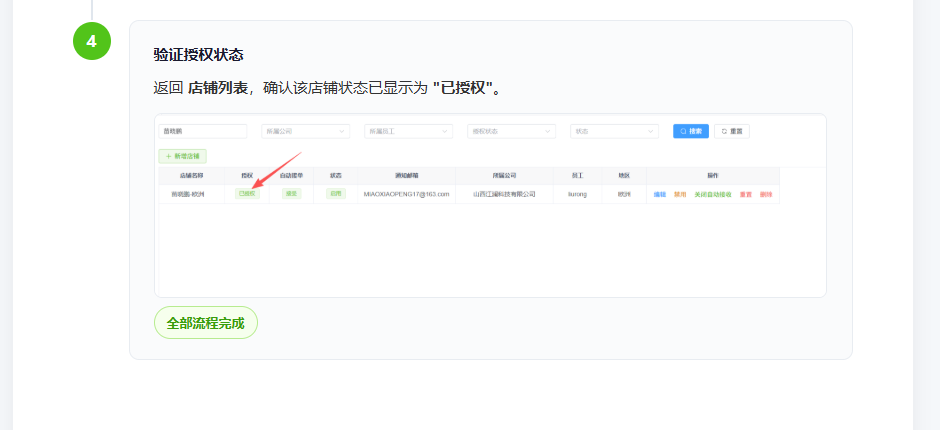Viewport: 940px width, 430px height.
Task: Click the 通知邮箱 column header
Action: click(406, 176)
